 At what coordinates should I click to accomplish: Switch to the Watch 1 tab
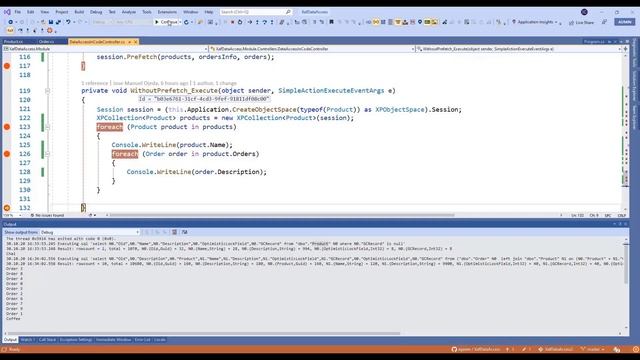point(28,340)
